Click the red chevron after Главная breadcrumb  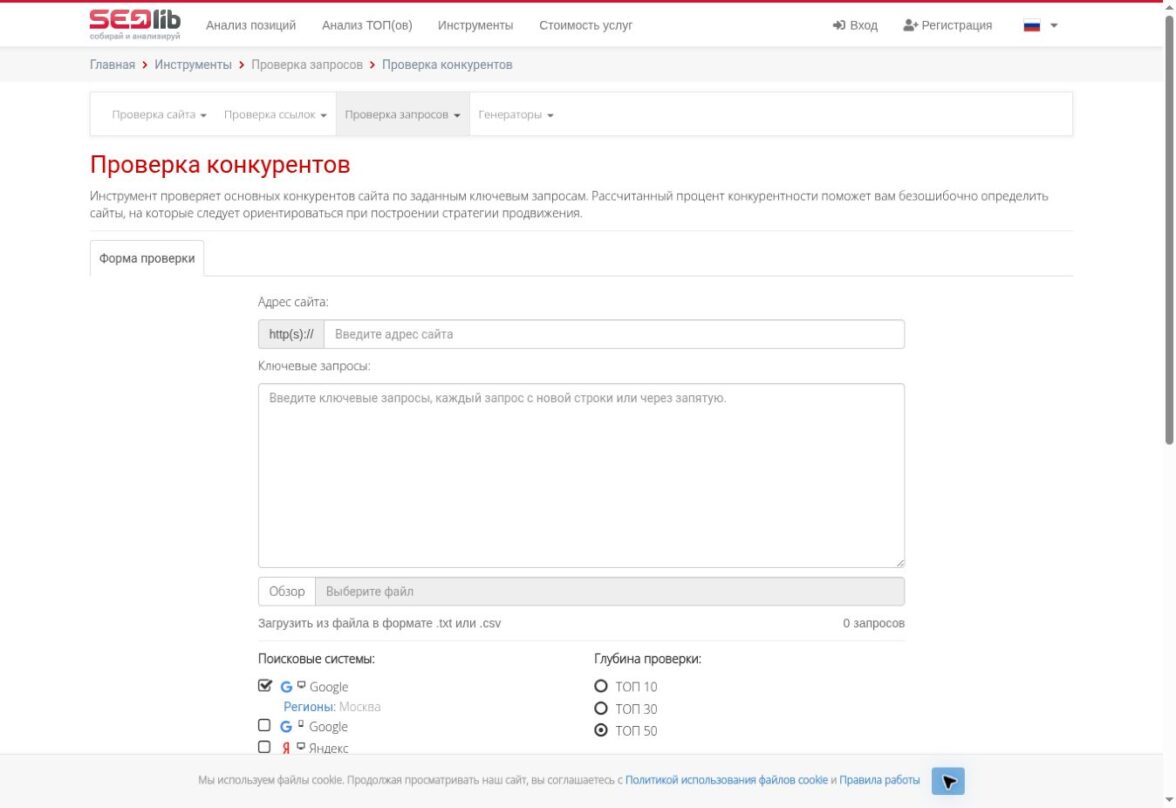[x=145, y=65]
